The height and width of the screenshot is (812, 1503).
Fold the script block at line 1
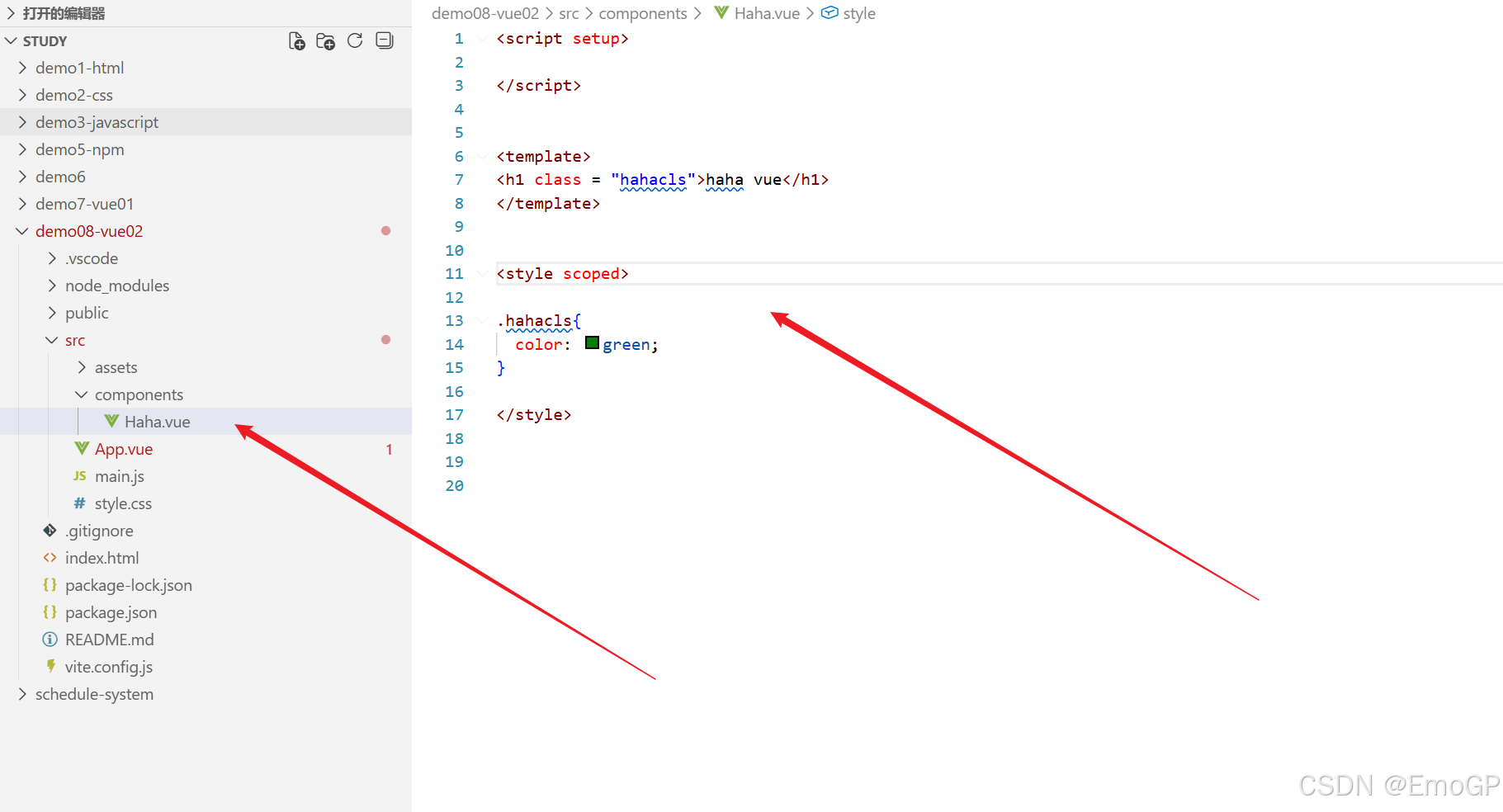click(482, 39)
